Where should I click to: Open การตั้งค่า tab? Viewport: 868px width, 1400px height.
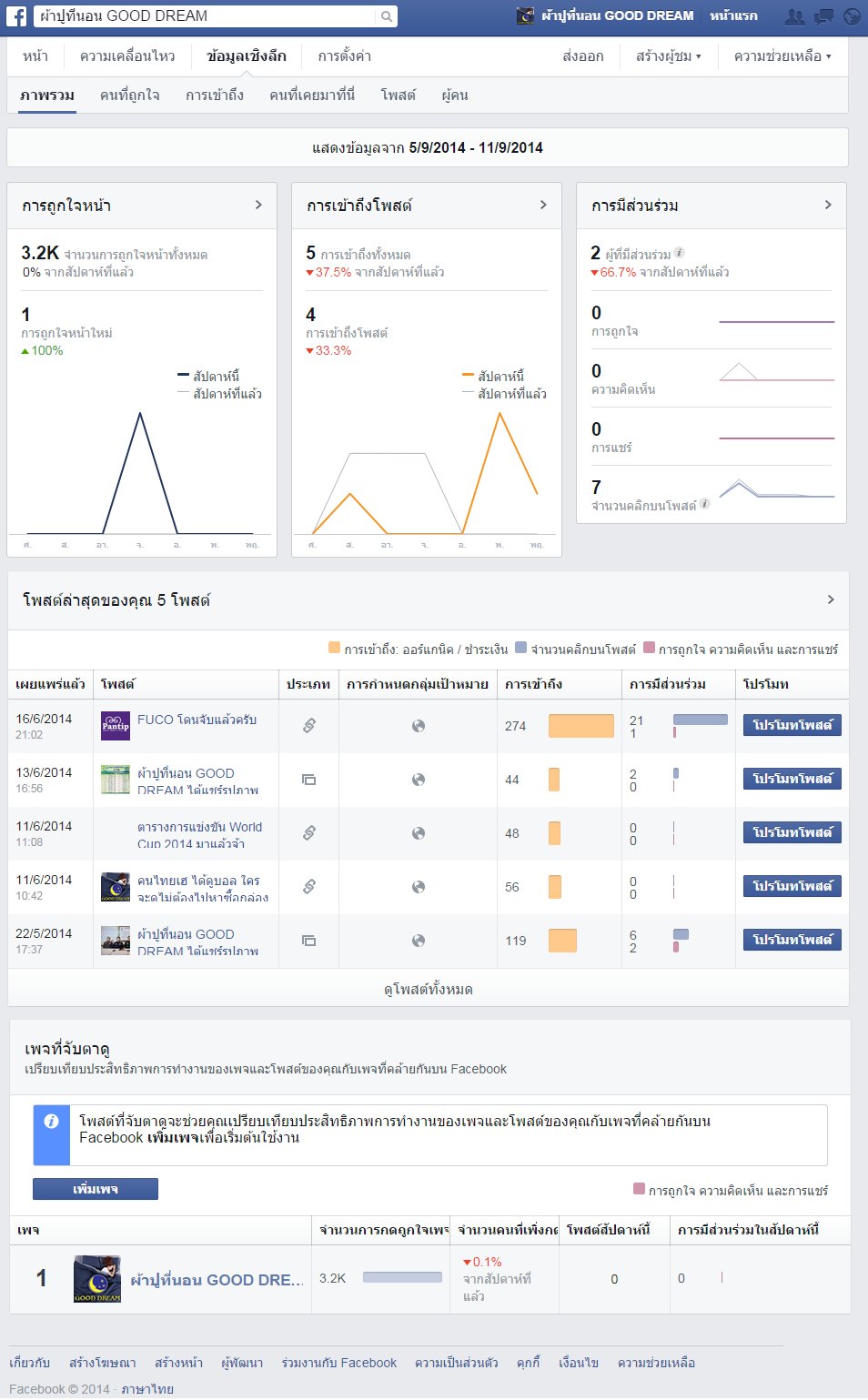click(345, 56)
